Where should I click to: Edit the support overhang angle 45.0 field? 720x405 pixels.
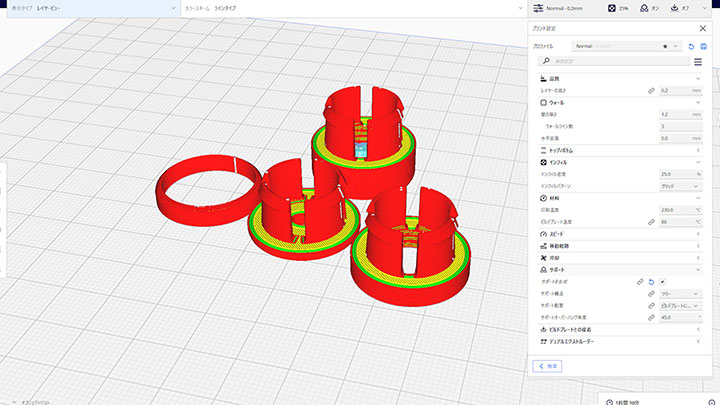[x=681, y=318]
